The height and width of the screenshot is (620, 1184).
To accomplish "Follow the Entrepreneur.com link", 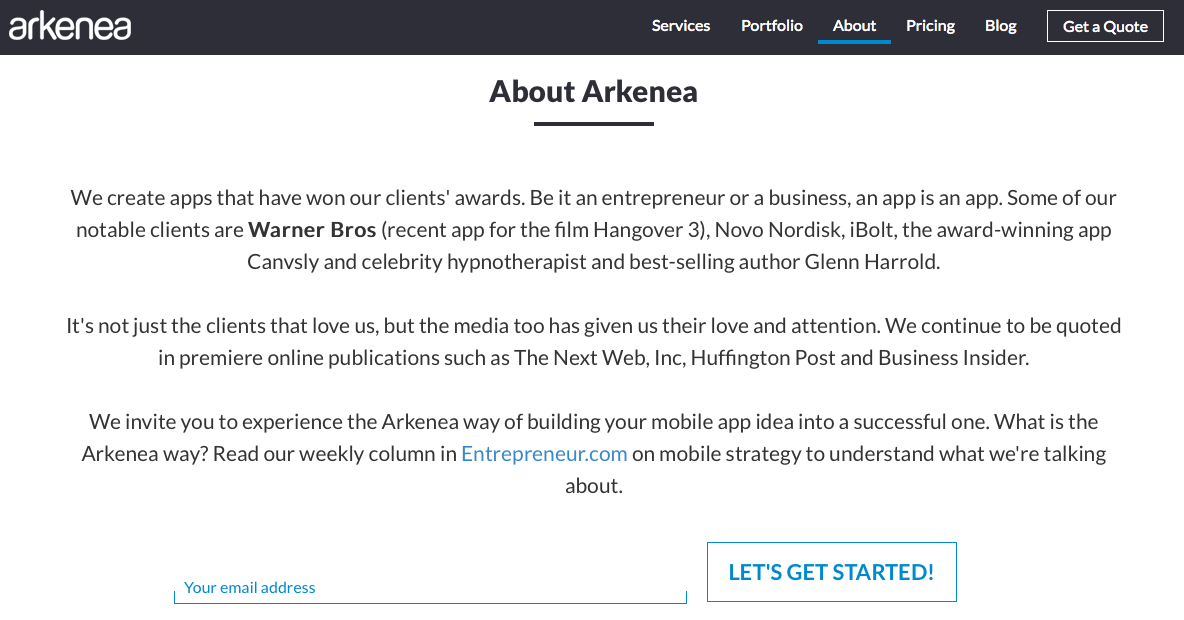I will (544, 453).
